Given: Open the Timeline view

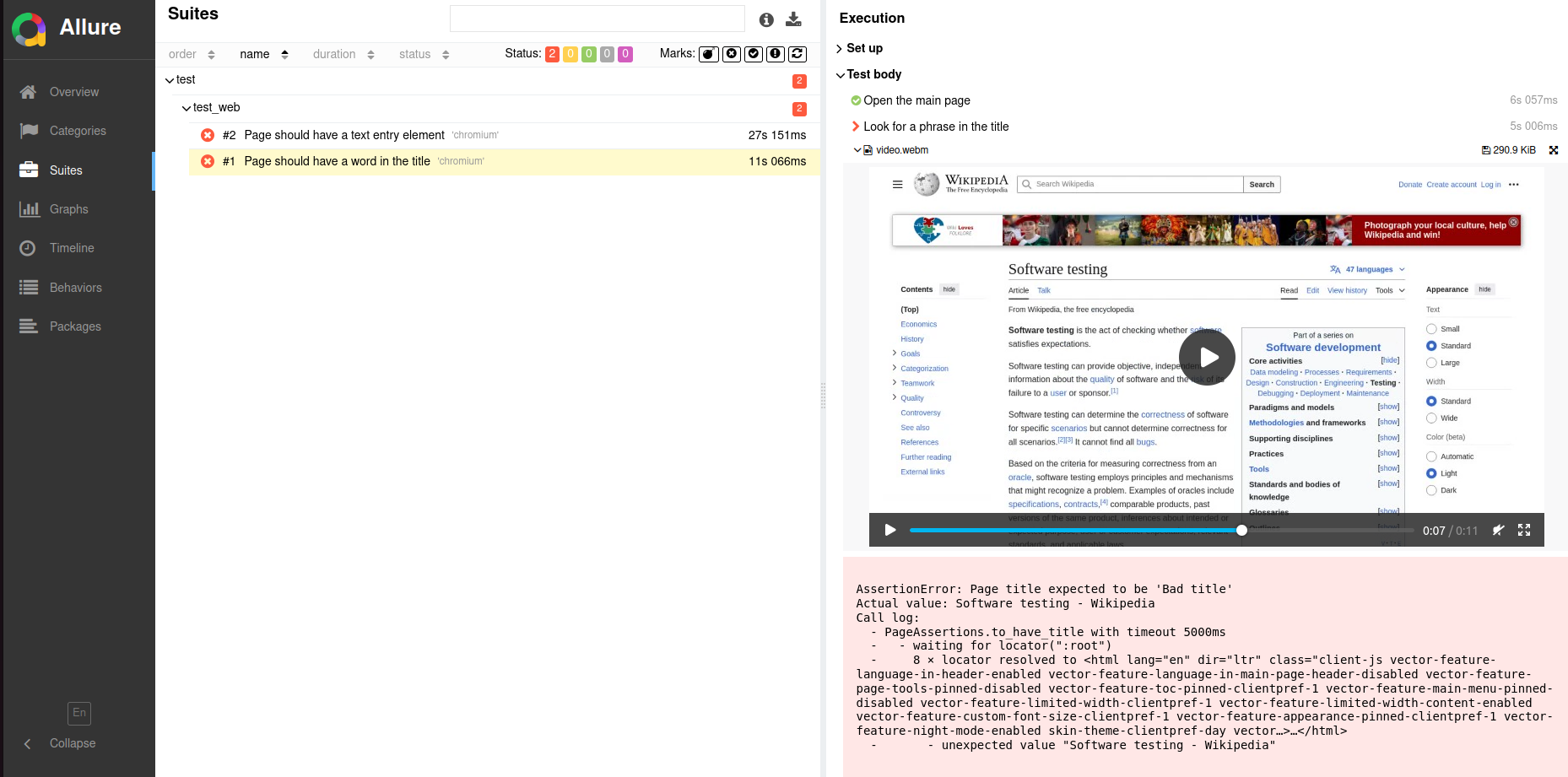Looking at the screenshot, I should (72, 247).
